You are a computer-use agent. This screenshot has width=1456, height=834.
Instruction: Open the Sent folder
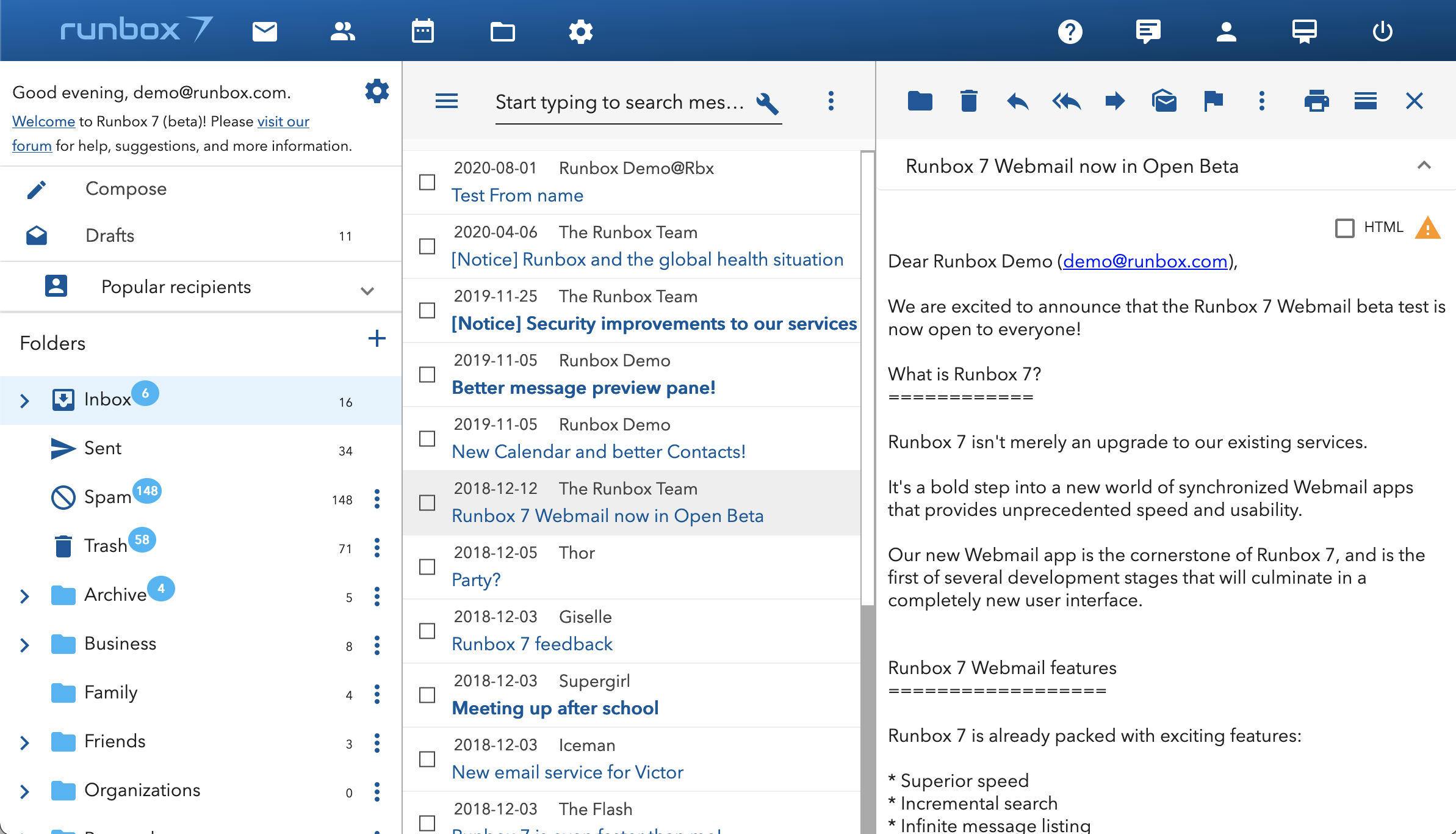coord(103,448)
